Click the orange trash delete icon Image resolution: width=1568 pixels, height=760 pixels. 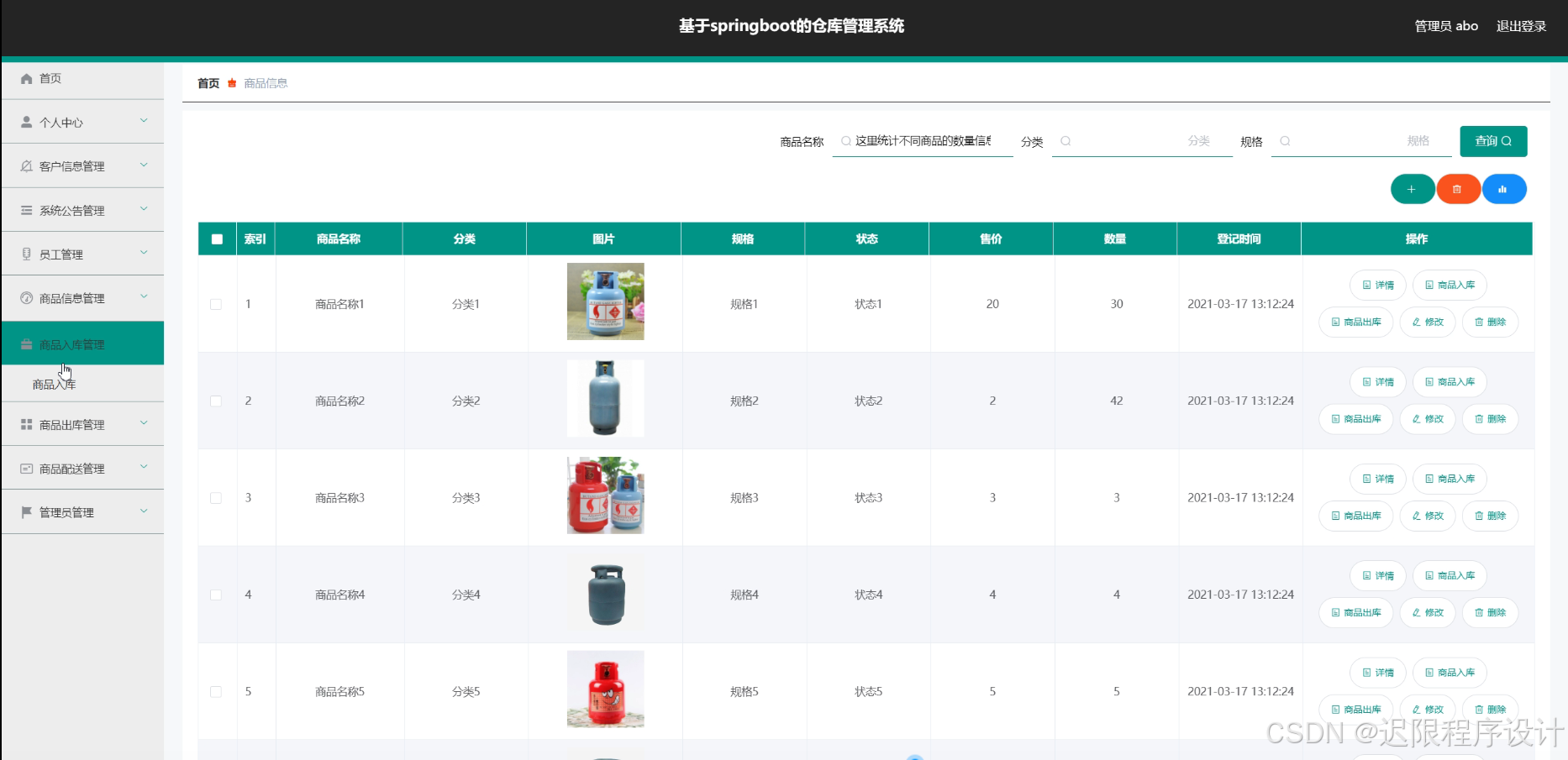[1459, 189]
